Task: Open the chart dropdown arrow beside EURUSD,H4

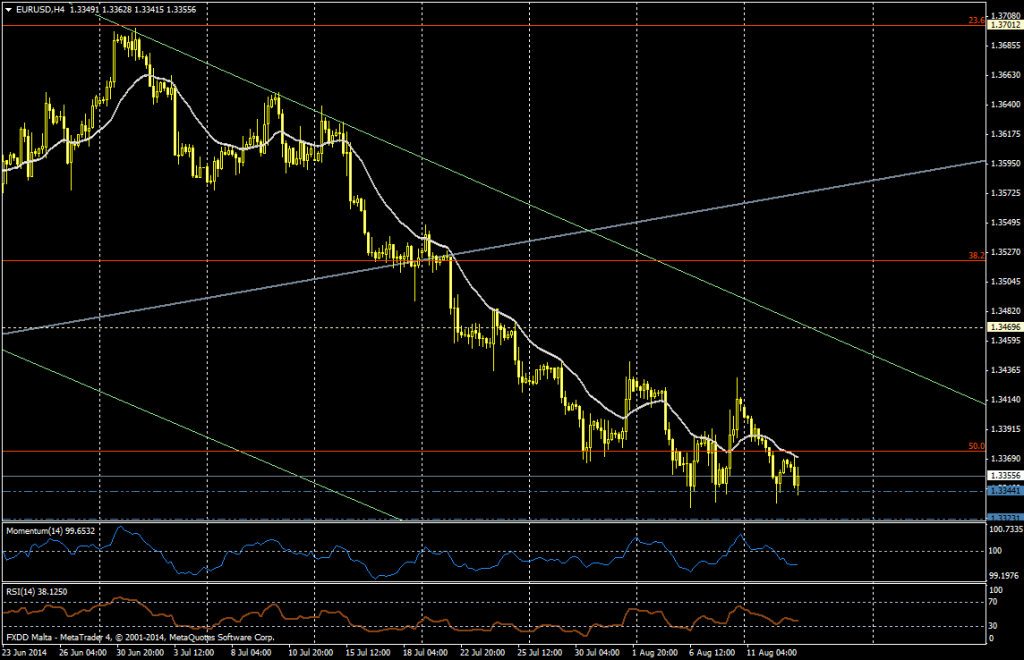Action: point(8,8)
